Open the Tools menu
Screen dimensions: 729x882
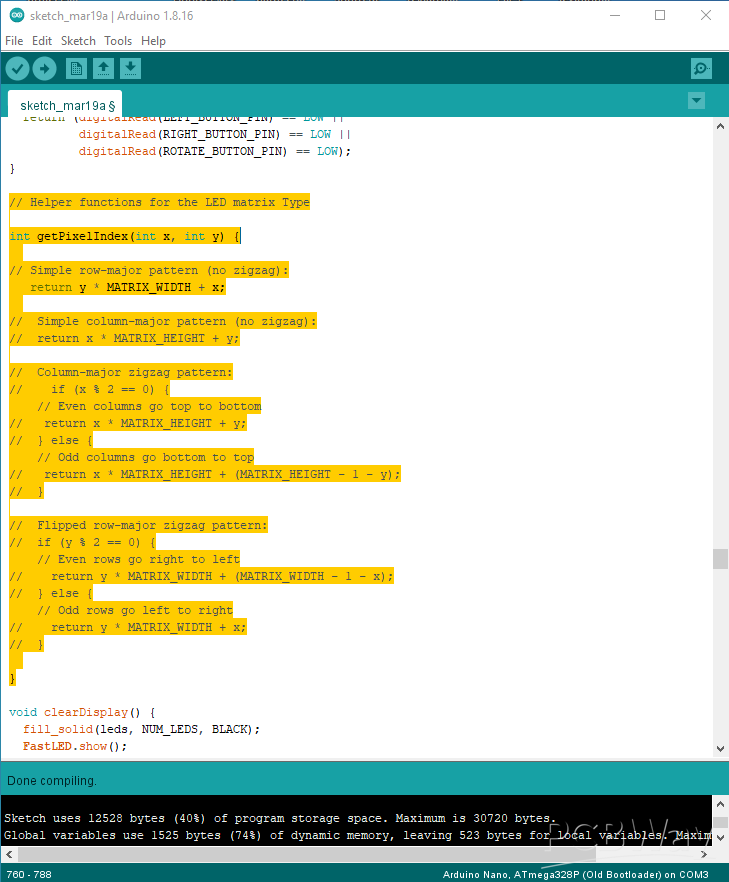[118, 41]
